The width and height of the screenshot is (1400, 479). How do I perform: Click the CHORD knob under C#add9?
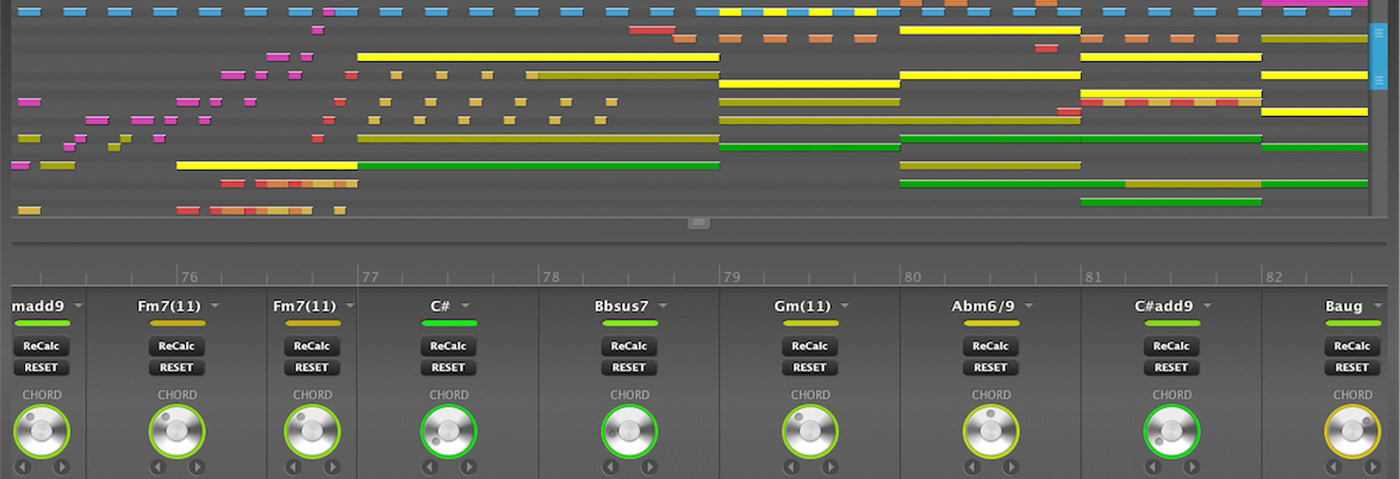point(1172,432)
